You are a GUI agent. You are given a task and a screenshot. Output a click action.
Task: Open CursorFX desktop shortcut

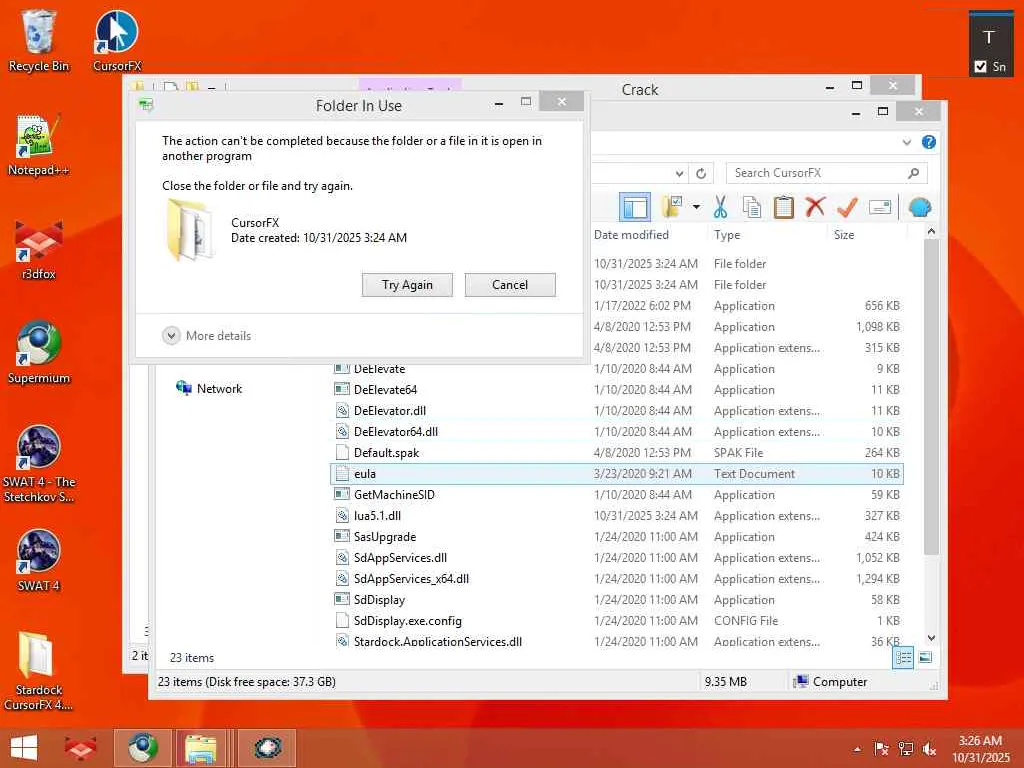click(x=117, y=41)
